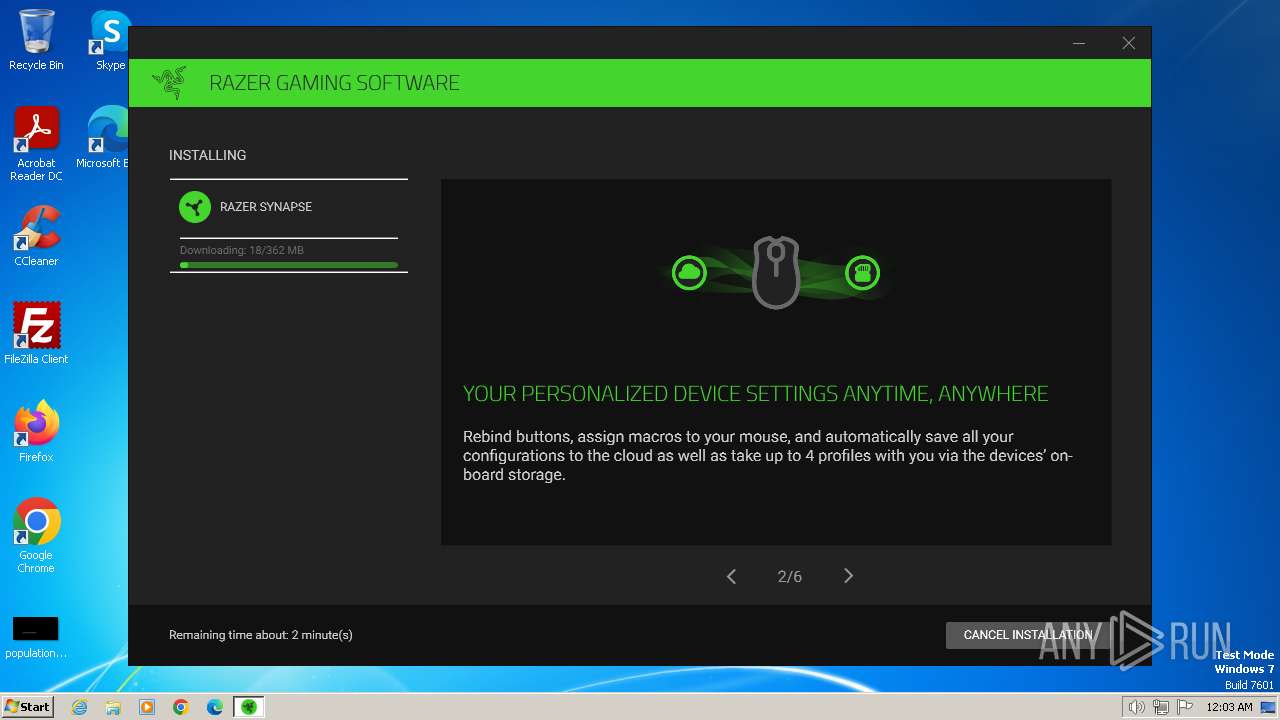Click the RAZER GAMING SOFTWARE title
This screenshot has width=1280, height=720.
pos(334,83)
